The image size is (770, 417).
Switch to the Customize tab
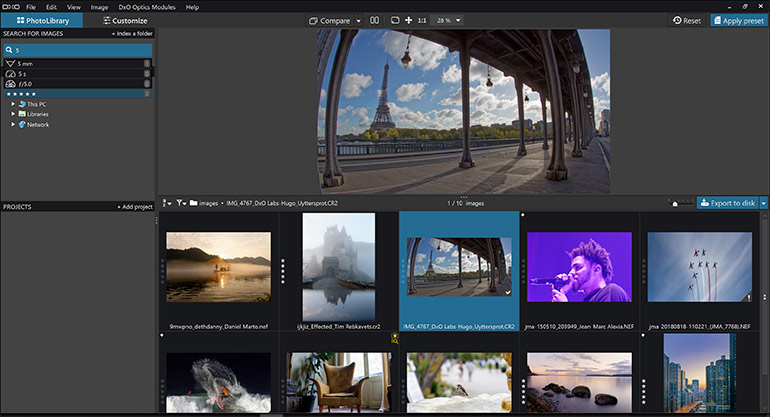pos(124,20)
